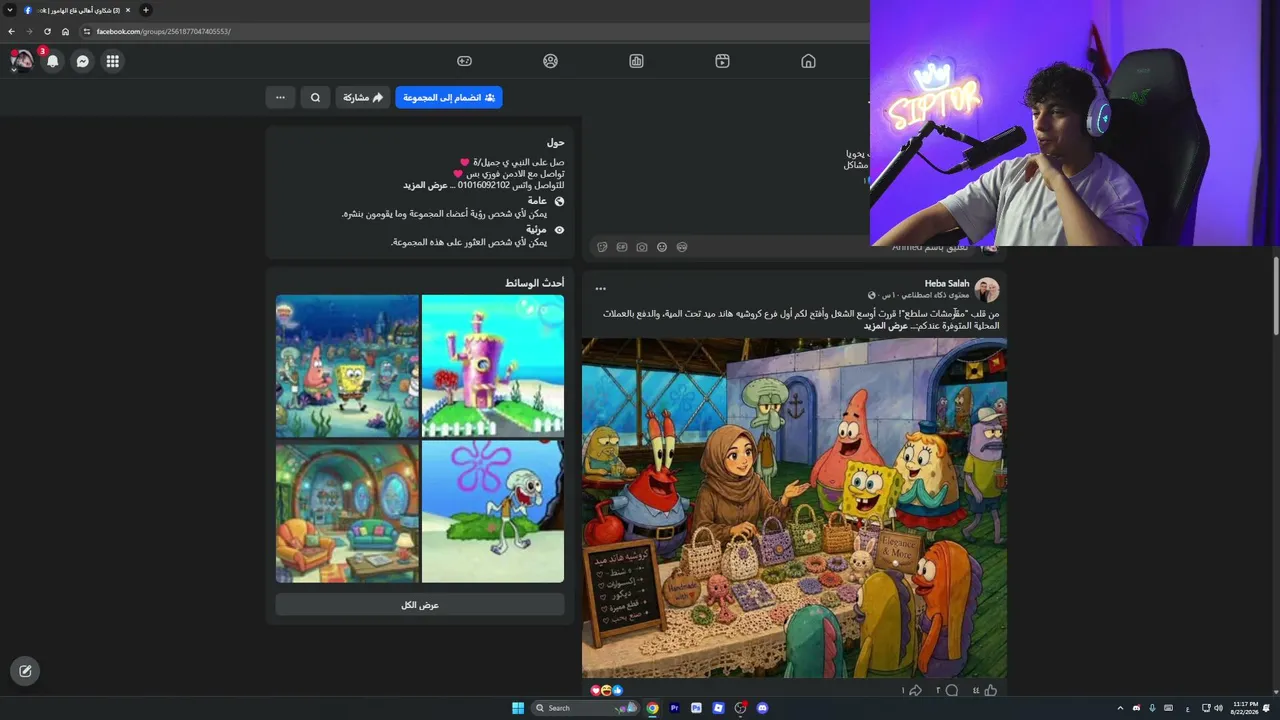
Task: Insert an emoji with the smiley icon
Action: [662, 247]
